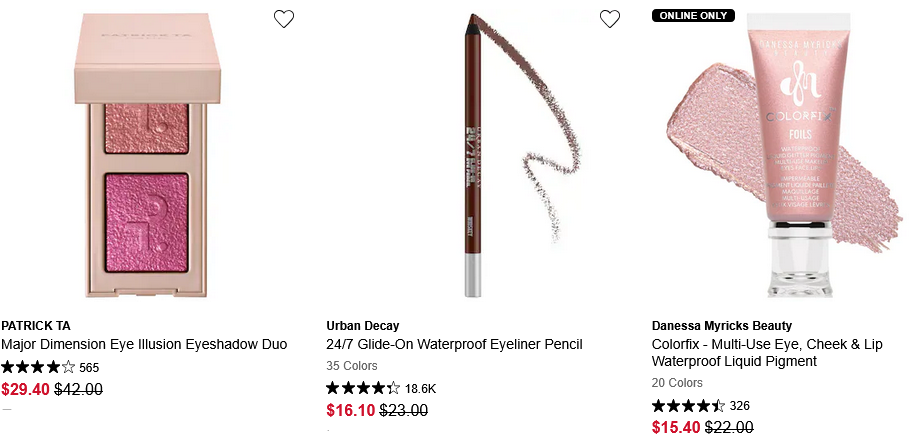The image size is (922, 440).
Task: Open the 326 reviews count
Action: click(x=740, y=406)
